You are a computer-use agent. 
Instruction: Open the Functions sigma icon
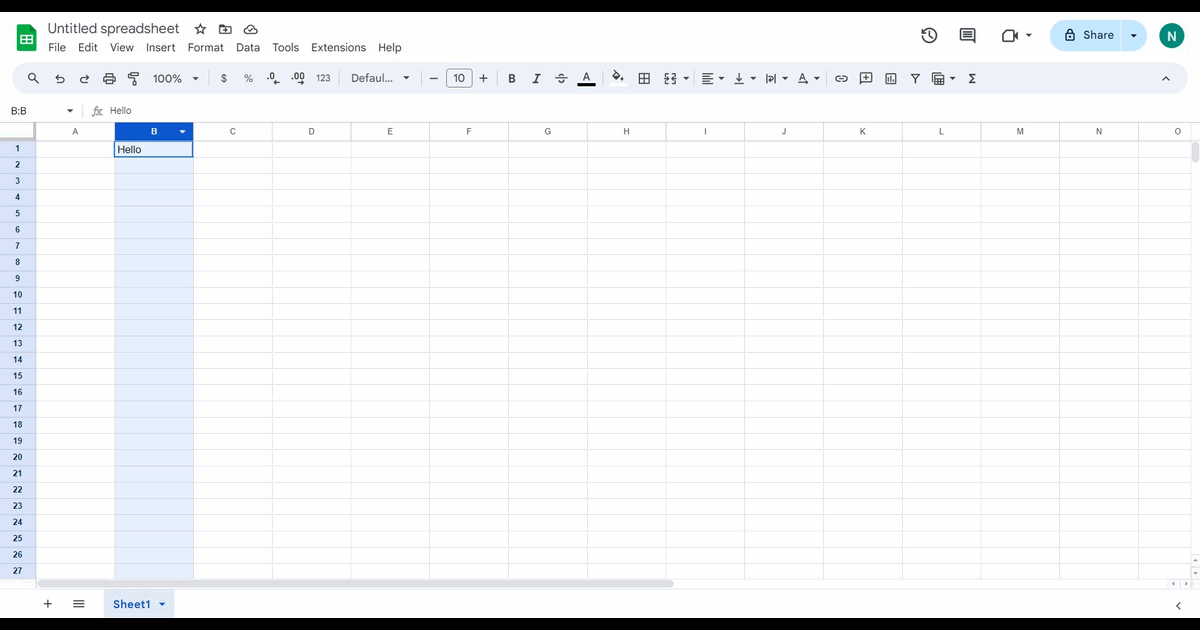[x=972, y=78]
